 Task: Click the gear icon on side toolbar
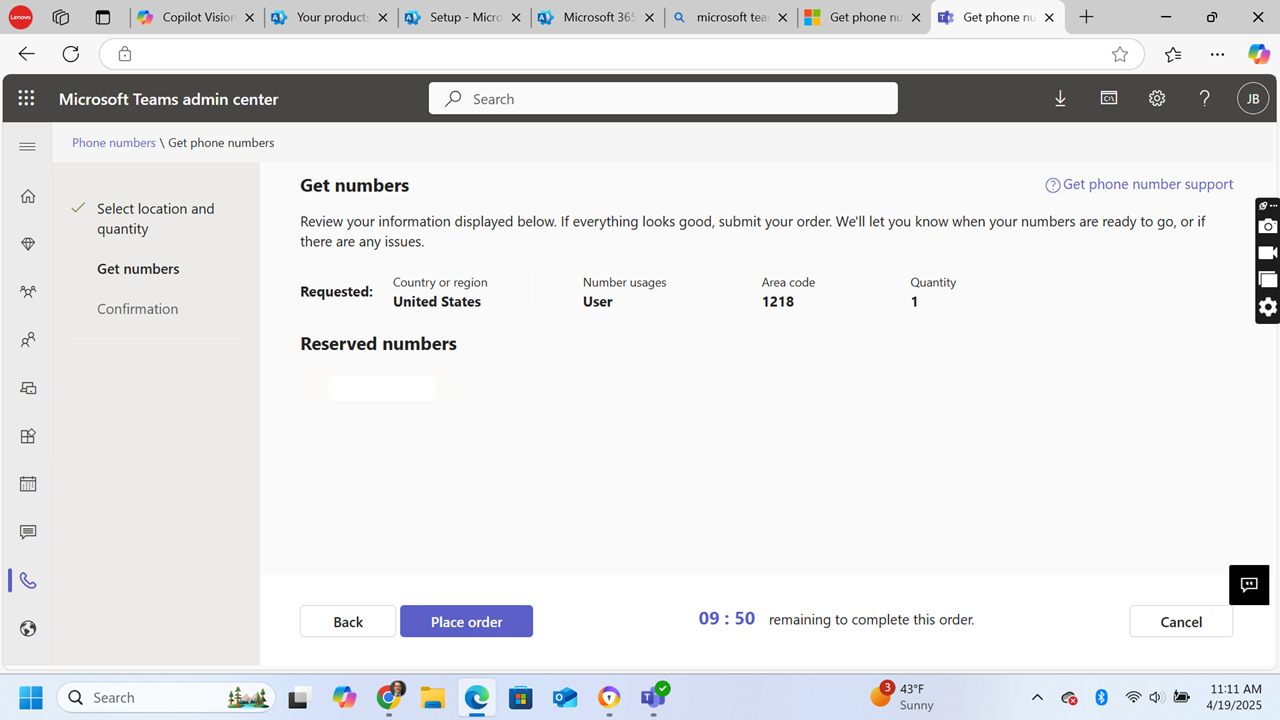[x=1268, y=307]
